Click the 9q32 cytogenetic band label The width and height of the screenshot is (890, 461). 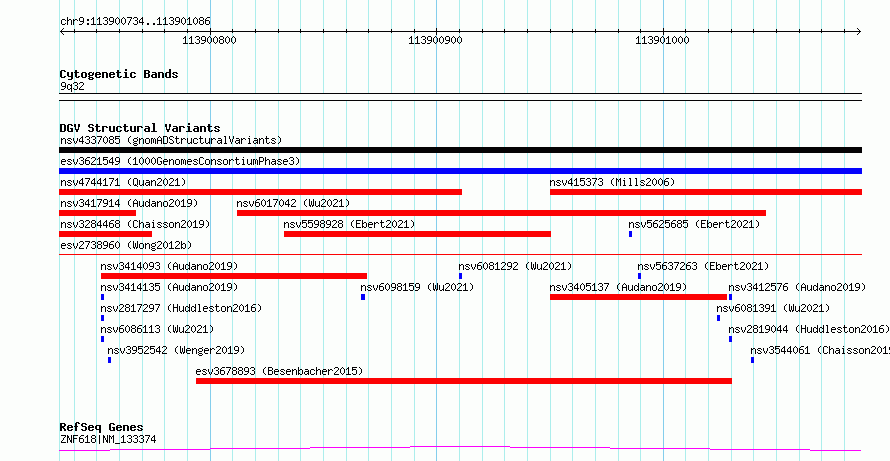coord(72,87)
